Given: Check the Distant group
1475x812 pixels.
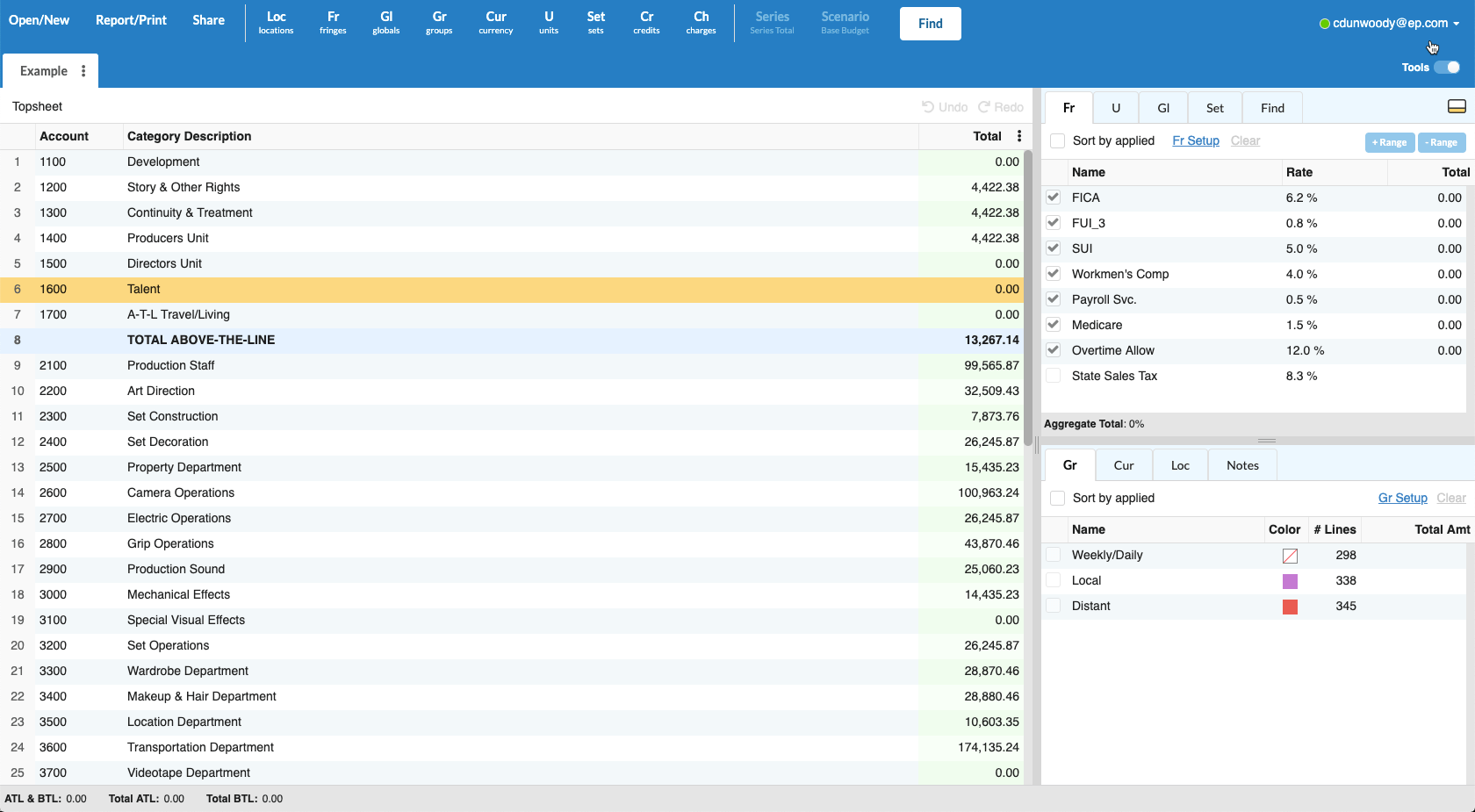Looking at the screenshot, I should (x=1054, y=606).
